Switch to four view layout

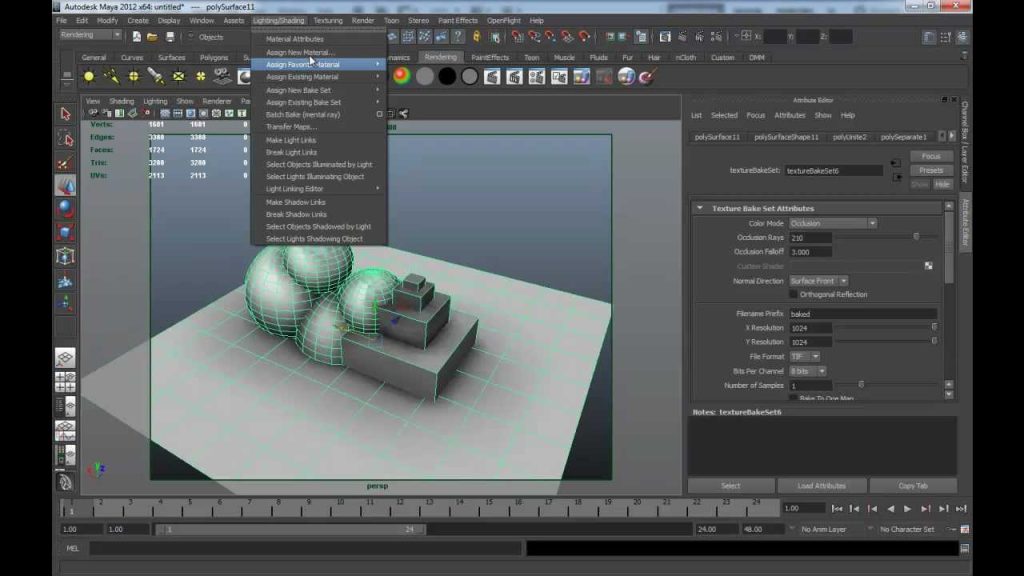tap(65, 382)
